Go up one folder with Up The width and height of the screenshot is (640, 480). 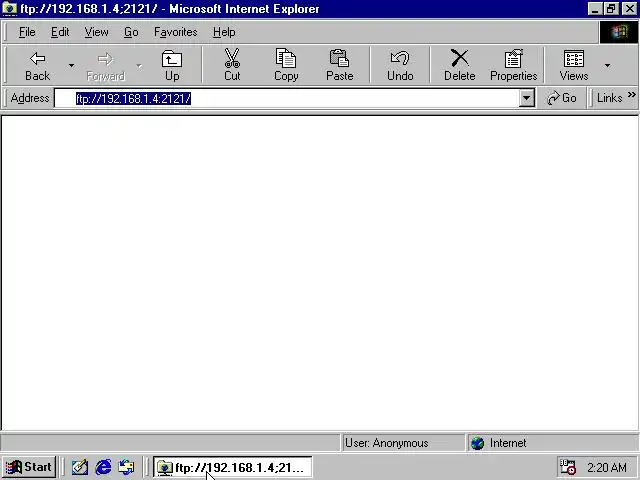(x=172, y=65)
